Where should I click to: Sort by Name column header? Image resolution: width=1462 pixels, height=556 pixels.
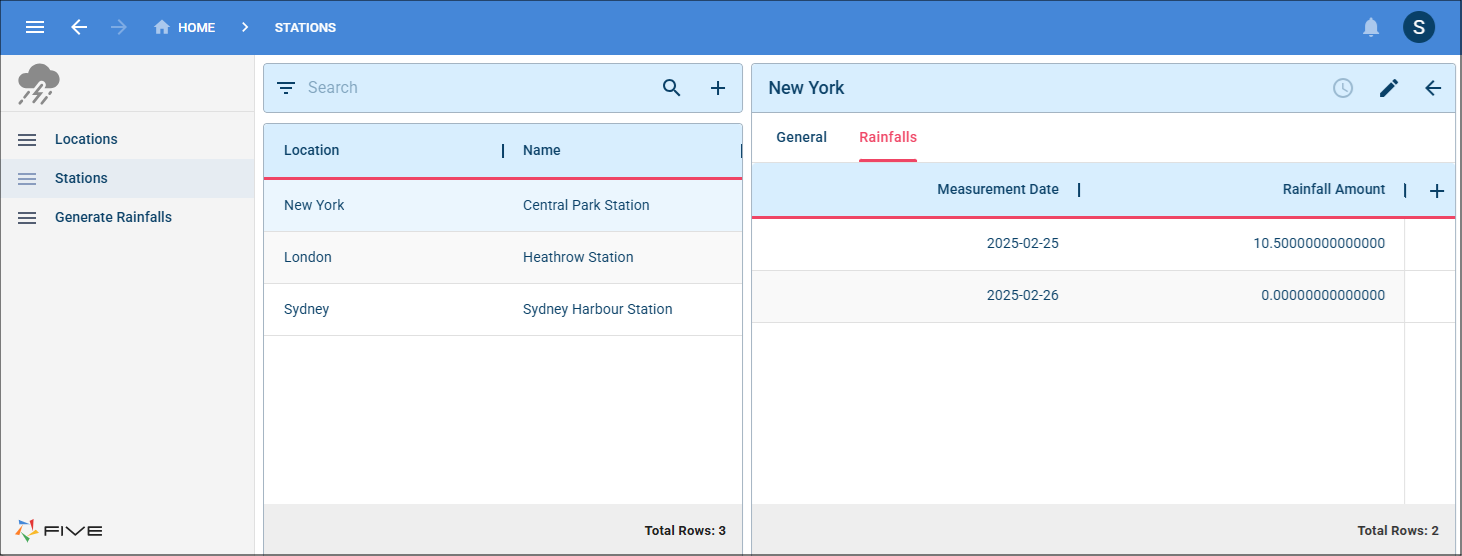[x=542, y=150]
